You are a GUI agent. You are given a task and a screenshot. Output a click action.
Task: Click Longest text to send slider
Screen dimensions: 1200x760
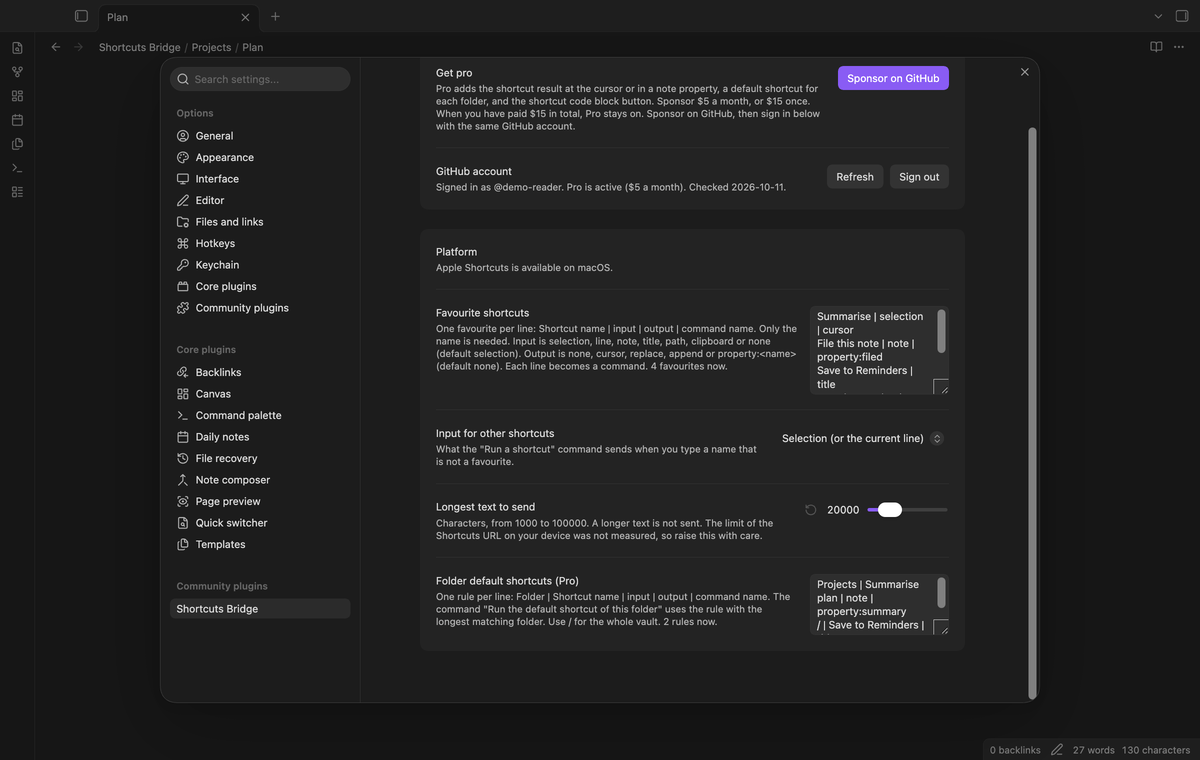pos(907,510)
